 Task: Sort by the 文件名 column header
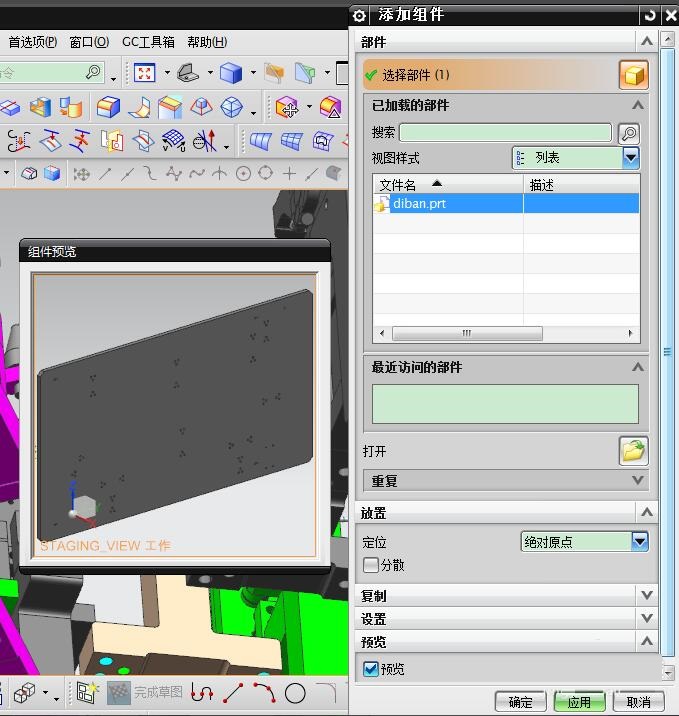pyautogui.click(x=447, y=184)
